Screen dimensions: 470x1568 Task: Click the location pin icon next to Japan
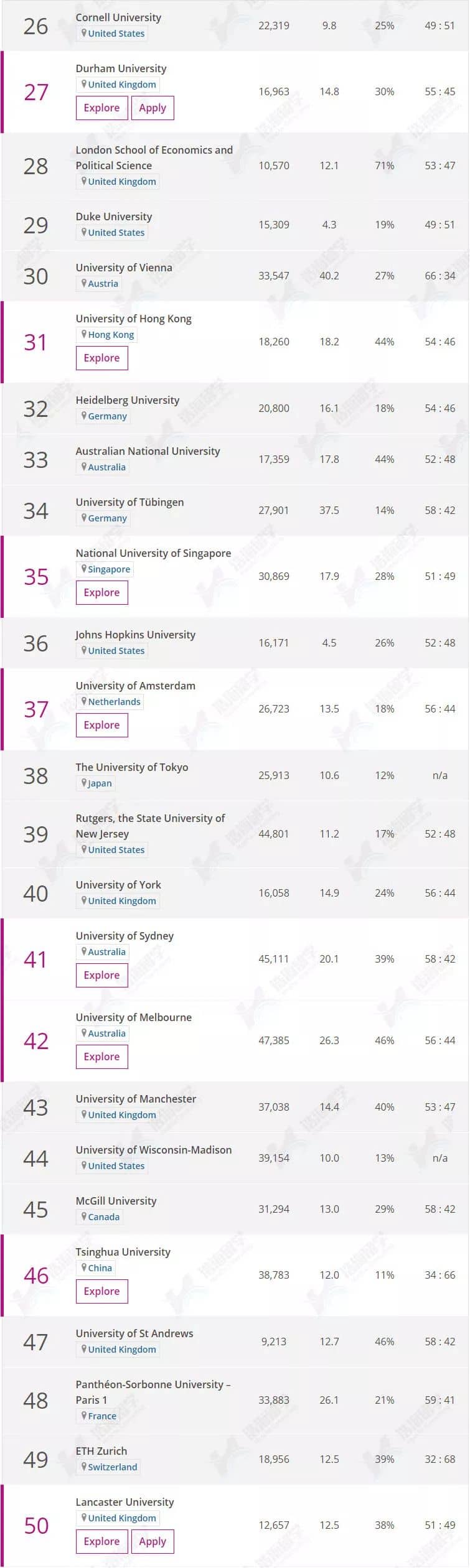[x=84, y=783]
